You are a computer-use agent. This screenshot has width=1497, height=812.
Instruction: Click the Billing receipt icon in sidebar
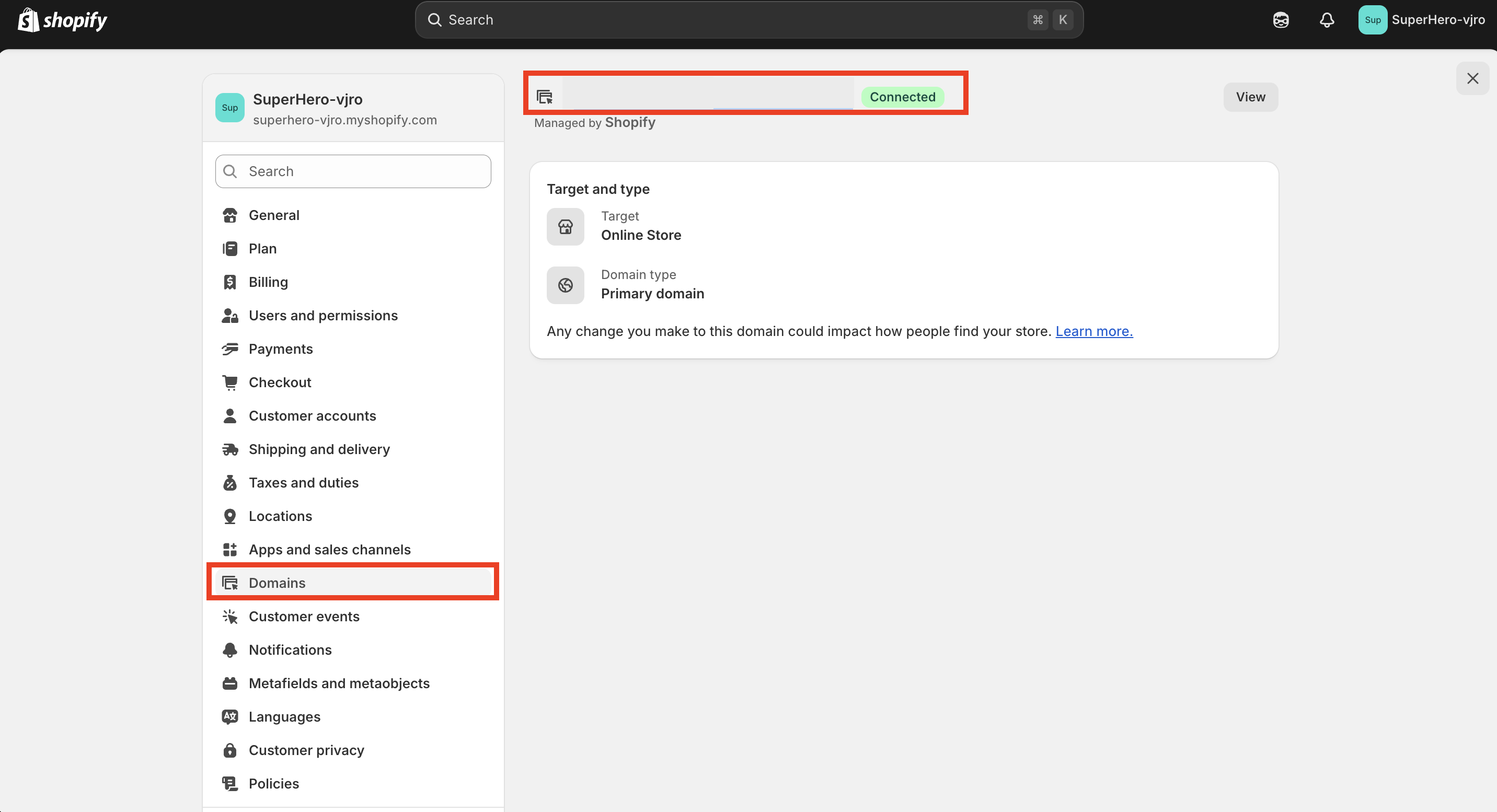[230, 282]
